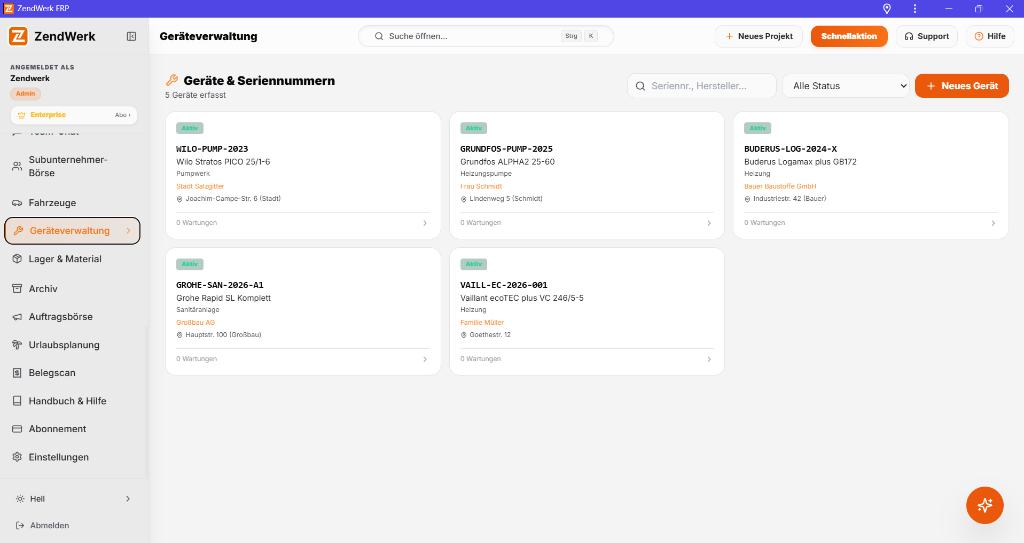The height and width of the screenshot is (543, 1024).
Task: Open customer link Frau Schmidt
Action: pyautogui.click(x=481, y=187)
